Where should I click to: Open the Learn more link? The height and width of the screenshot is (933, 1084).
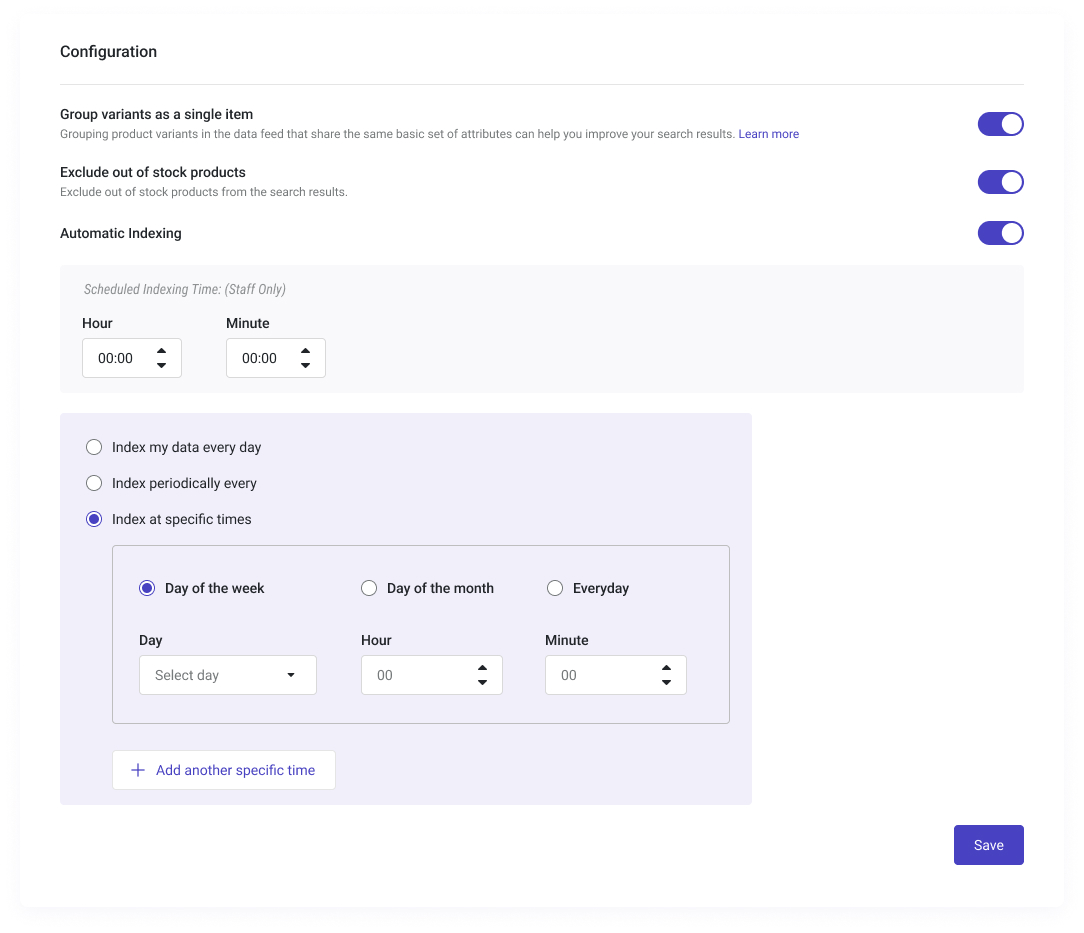click(x=768, y=134)
